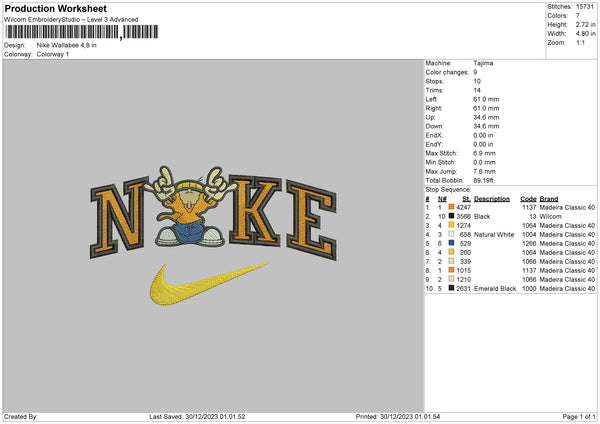This screenshot has height=424, width=600.
Task: Select the 'Brand' column header
Action: pos(549,199)
